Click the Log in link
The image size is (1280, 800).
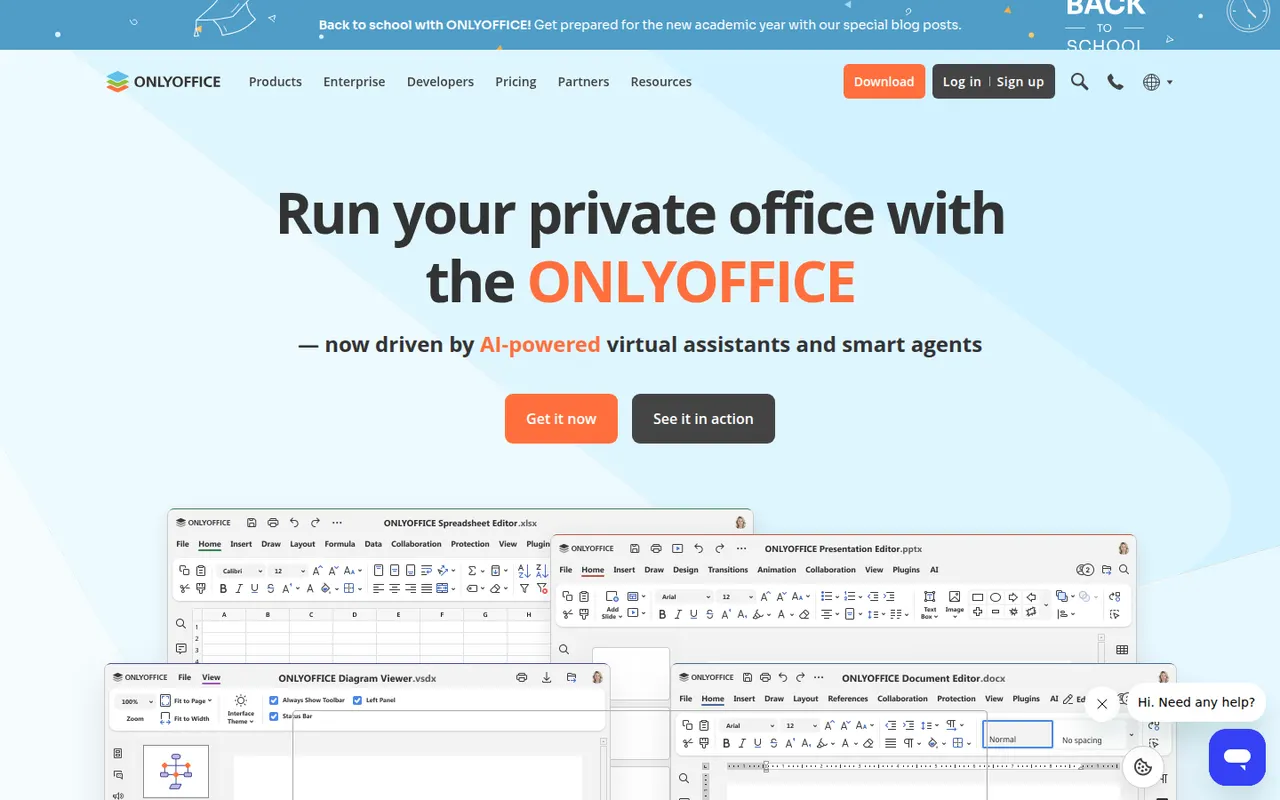coord(962,82)
